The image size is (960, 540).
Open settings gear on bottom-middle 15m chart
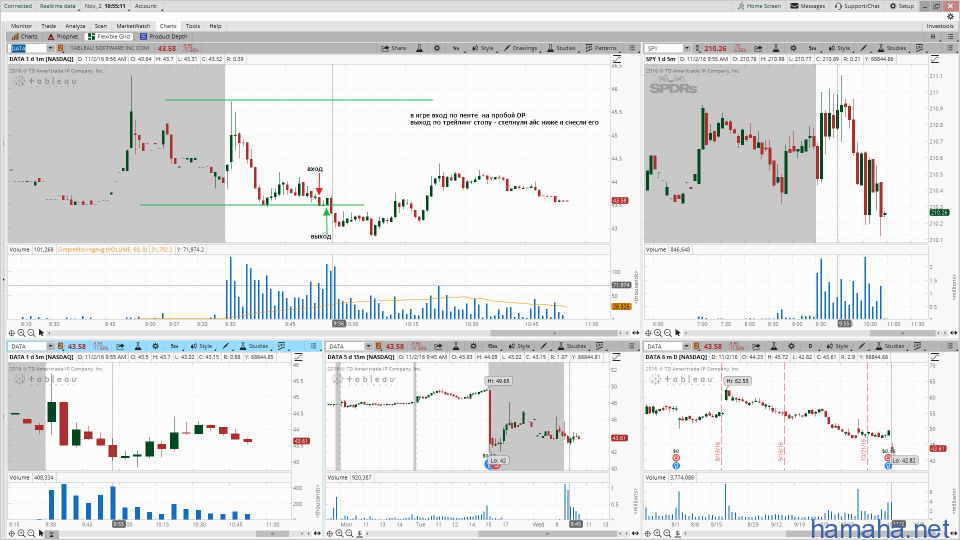click(x=473, y=346)
